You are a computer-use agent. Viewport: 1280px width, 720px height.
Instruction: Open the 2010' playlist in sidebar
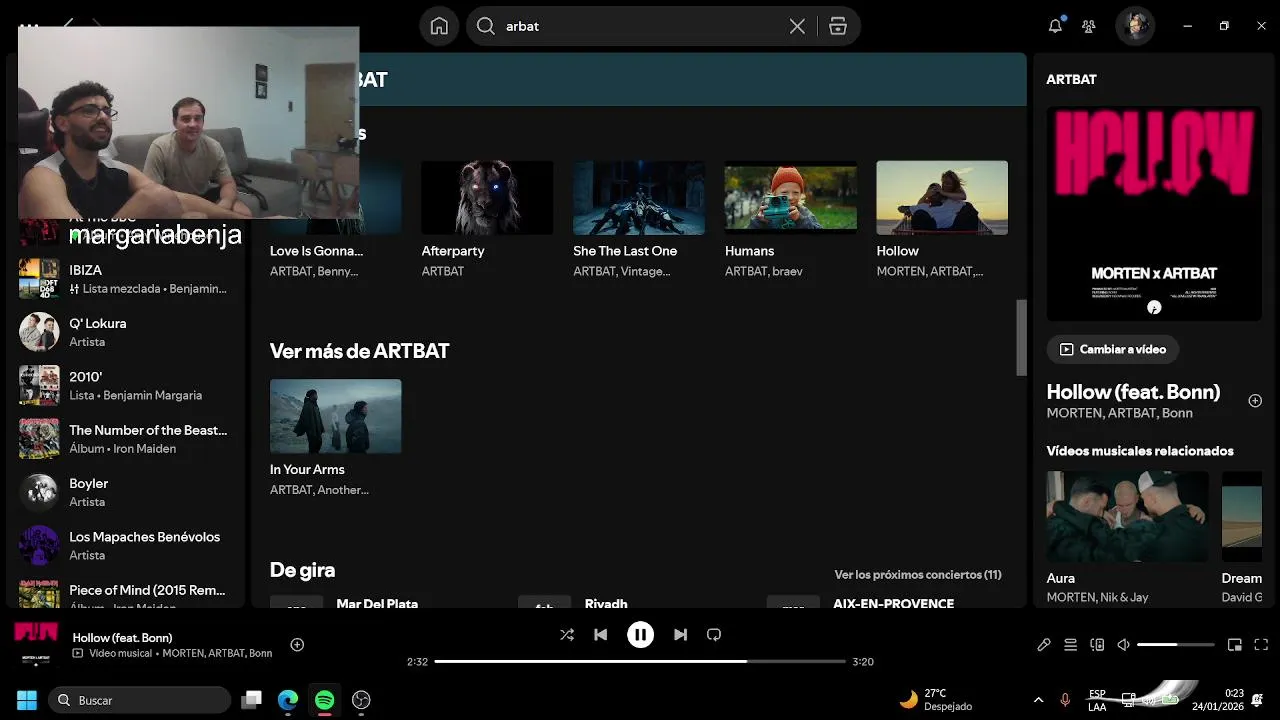[x=126, y=385]
